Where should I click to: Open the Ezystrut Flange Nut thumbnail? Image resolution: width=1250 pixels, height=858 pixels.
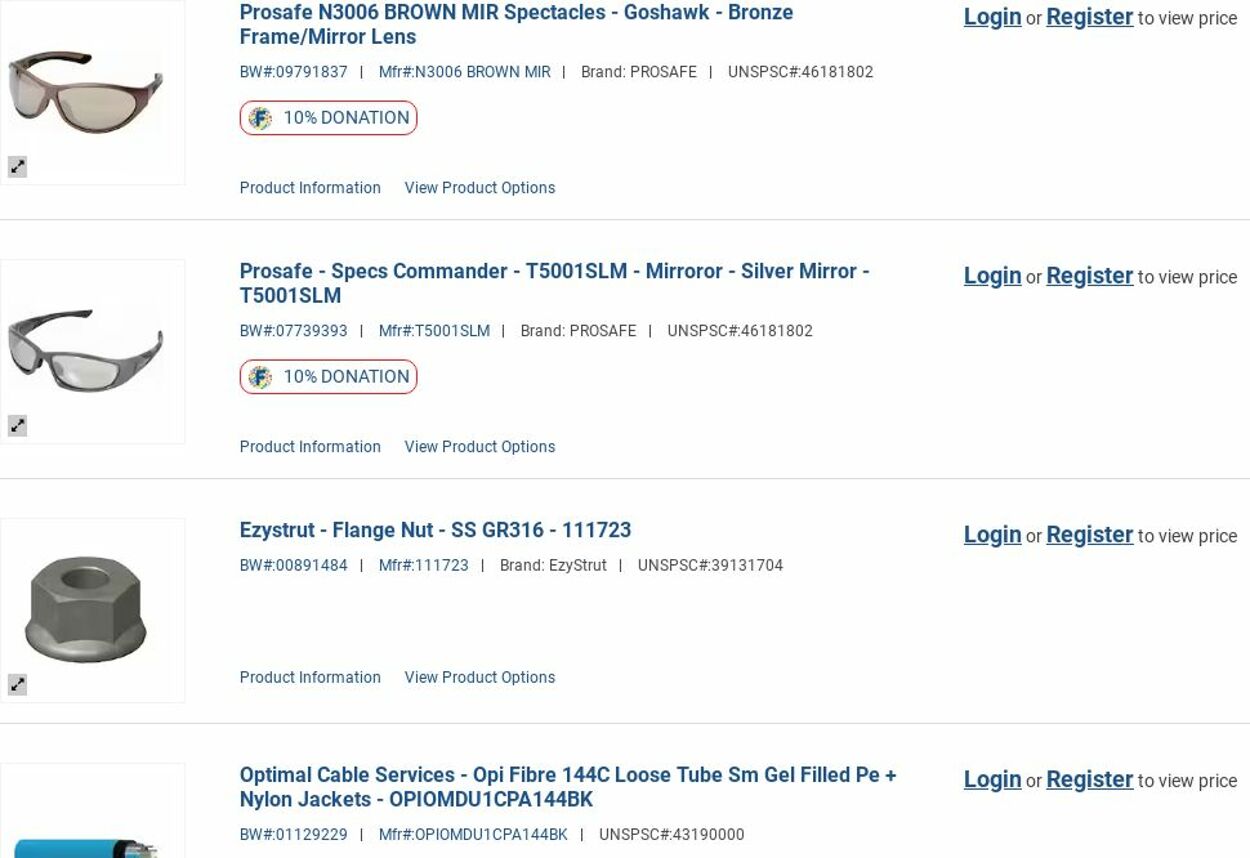point(86,608)
